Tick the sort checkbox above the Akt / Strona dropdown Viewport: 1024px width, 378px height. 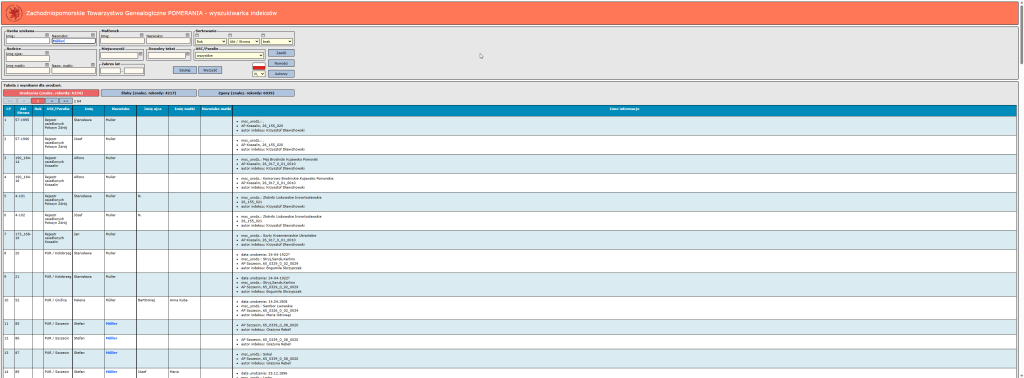click(x=230, y=35)
